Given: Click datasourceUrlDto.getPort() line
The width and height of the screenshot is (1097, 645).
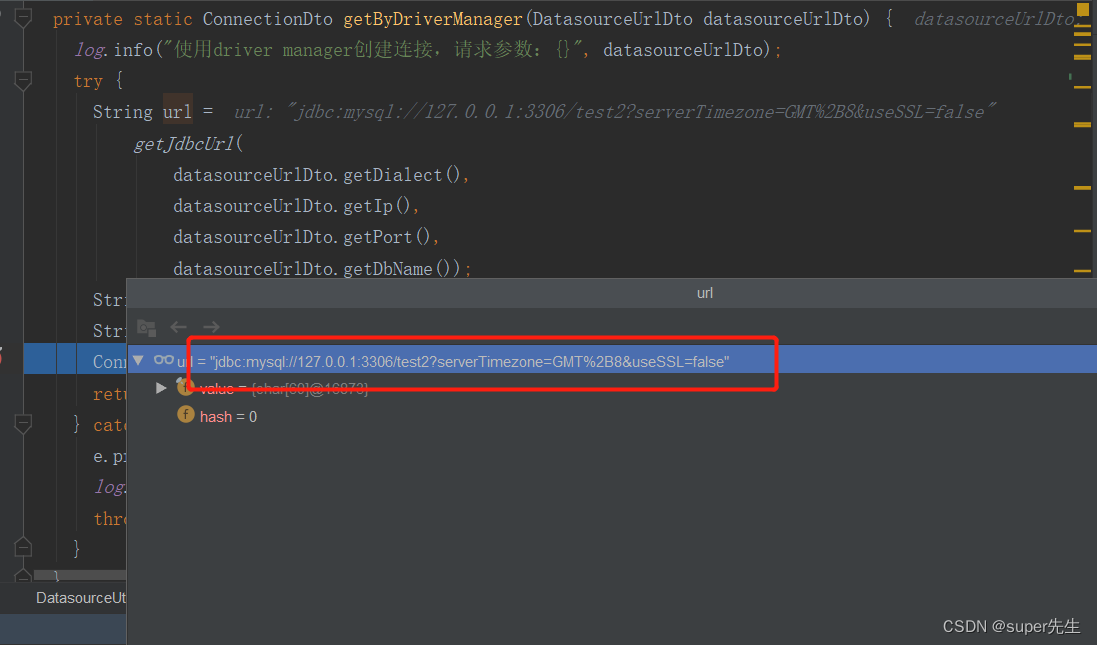Looking at the screenshot, I should click(306, 237).
